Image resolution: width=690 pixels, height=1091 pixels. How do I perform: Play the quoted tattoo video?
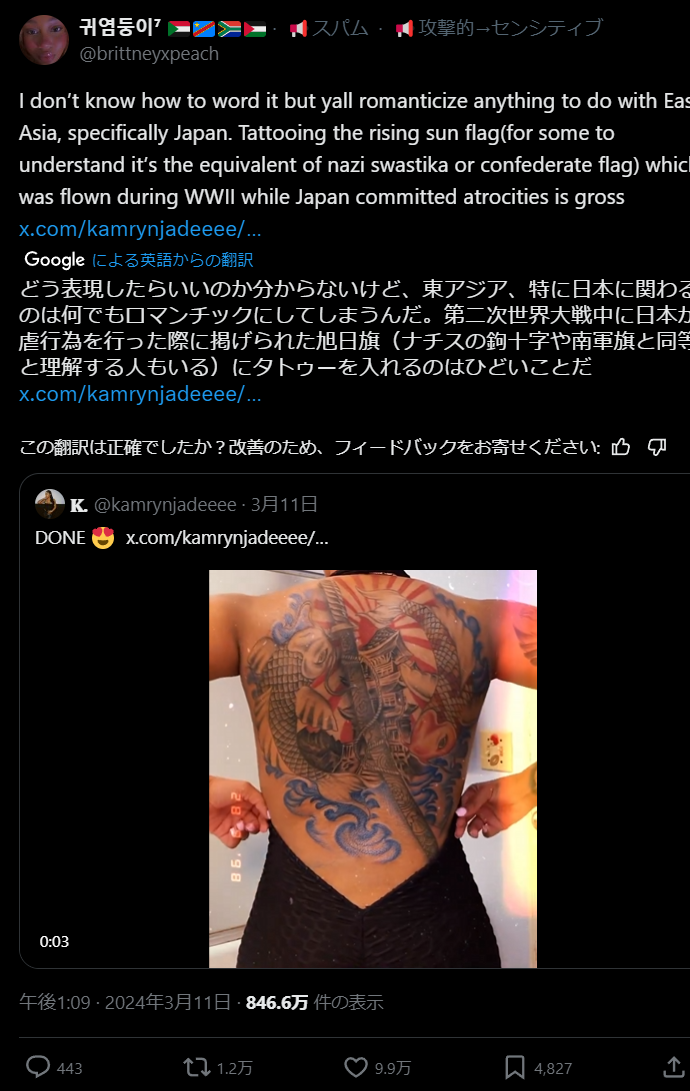tap(373, 769)
